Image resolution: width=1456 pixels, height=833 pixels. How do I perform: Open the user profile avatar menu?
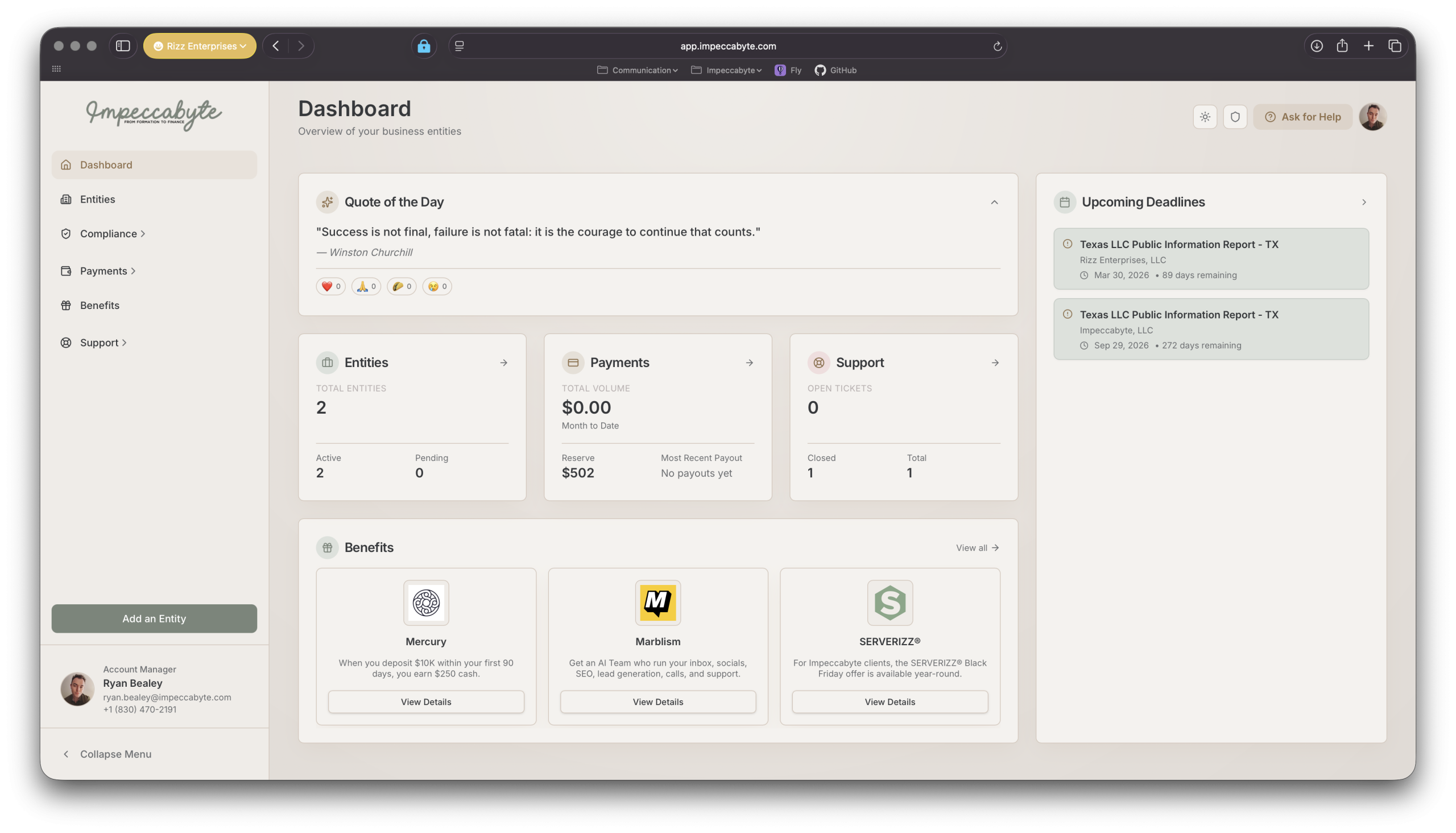click(x=1372, y=117)
